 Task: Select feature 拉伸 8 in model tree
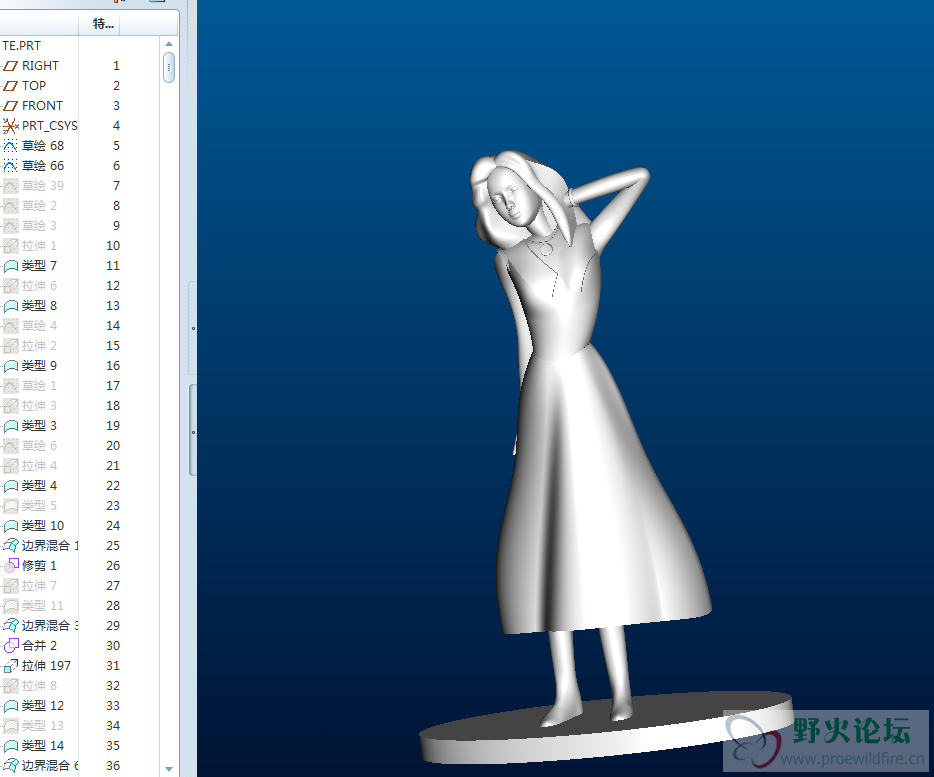[39, 686]
